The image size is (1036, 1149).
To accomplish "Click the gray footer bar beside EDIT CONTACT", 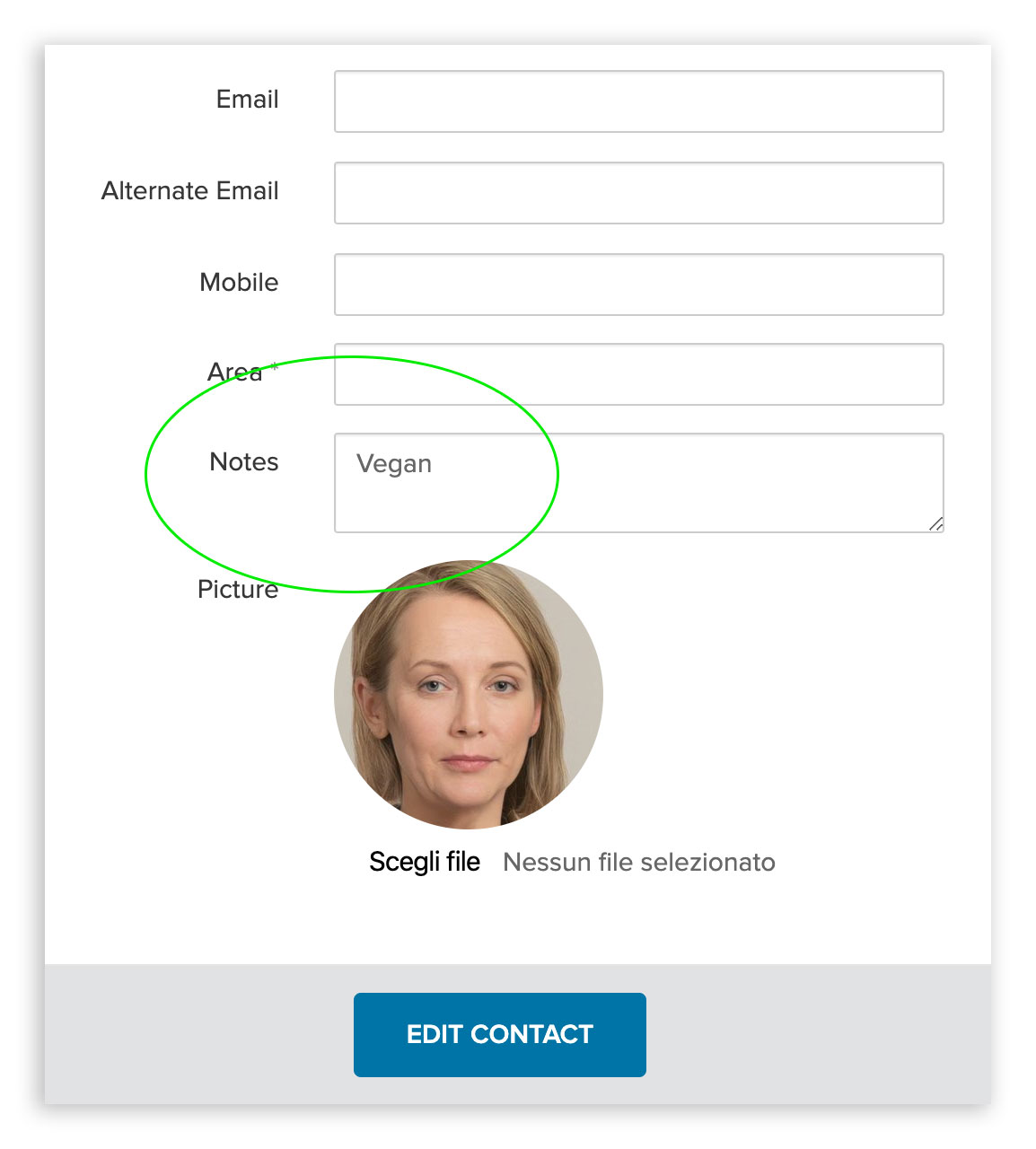I will tap(817, 1034).
